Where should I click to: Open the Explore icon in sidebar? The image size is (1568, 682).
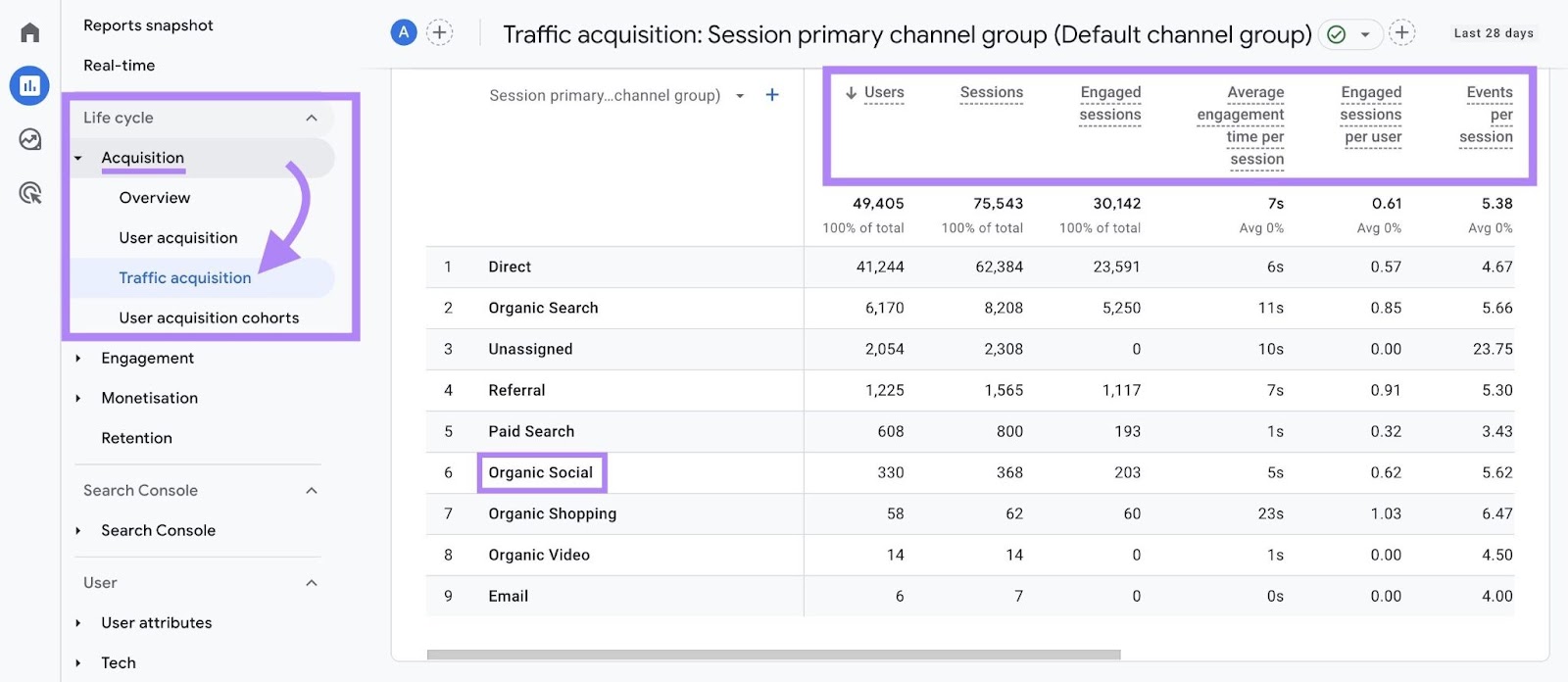30,139
